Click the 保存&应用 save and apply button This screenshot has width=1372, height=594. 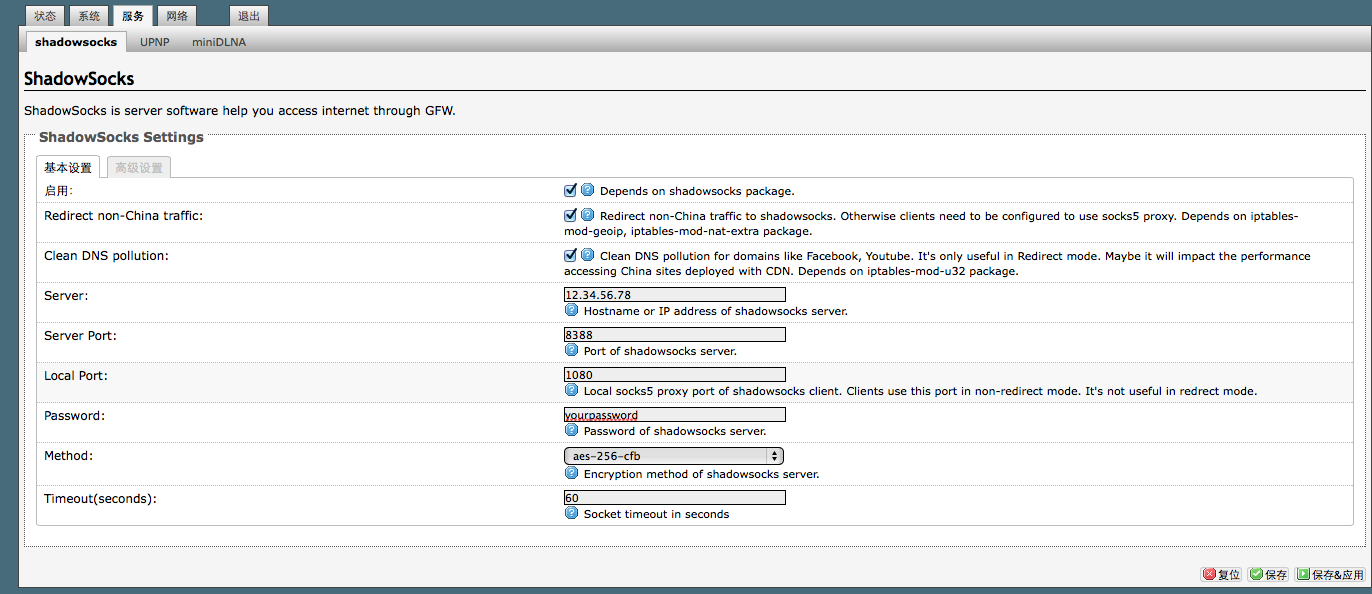point(1330,574)
